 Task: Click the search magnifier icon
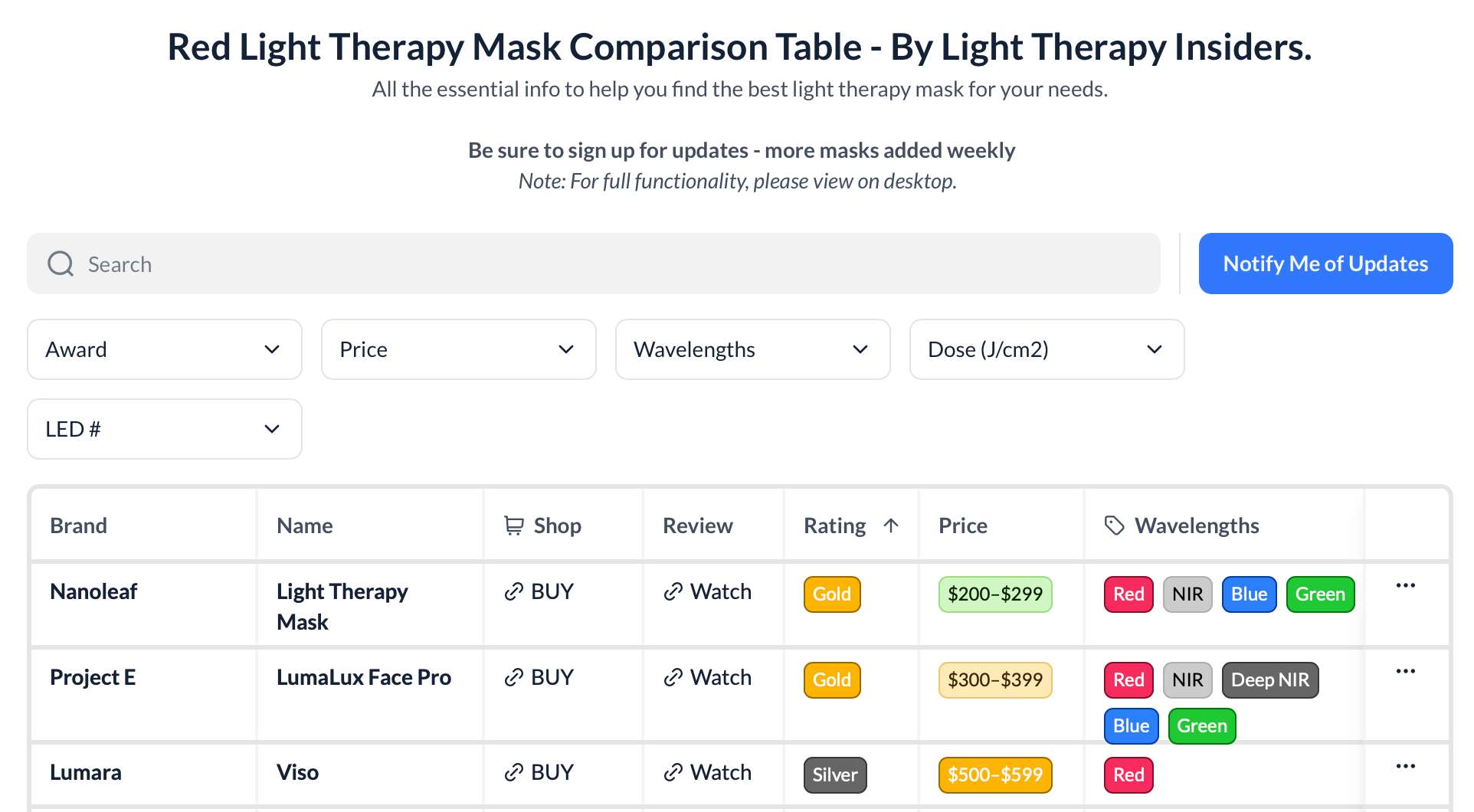61,264
